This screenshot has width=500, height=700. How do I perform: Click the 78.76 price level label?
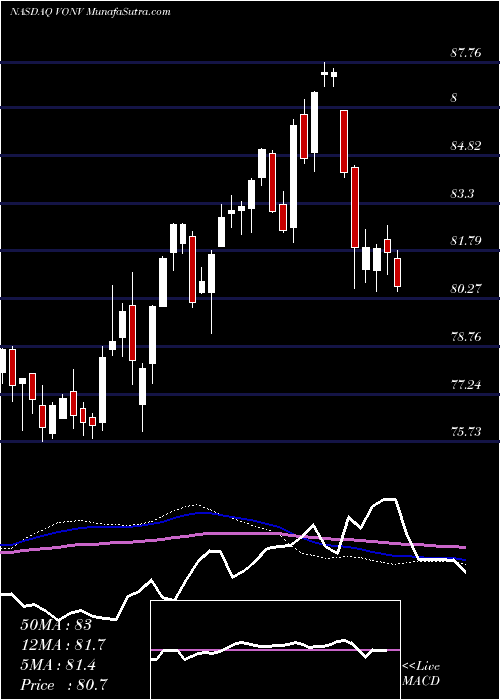466,336
